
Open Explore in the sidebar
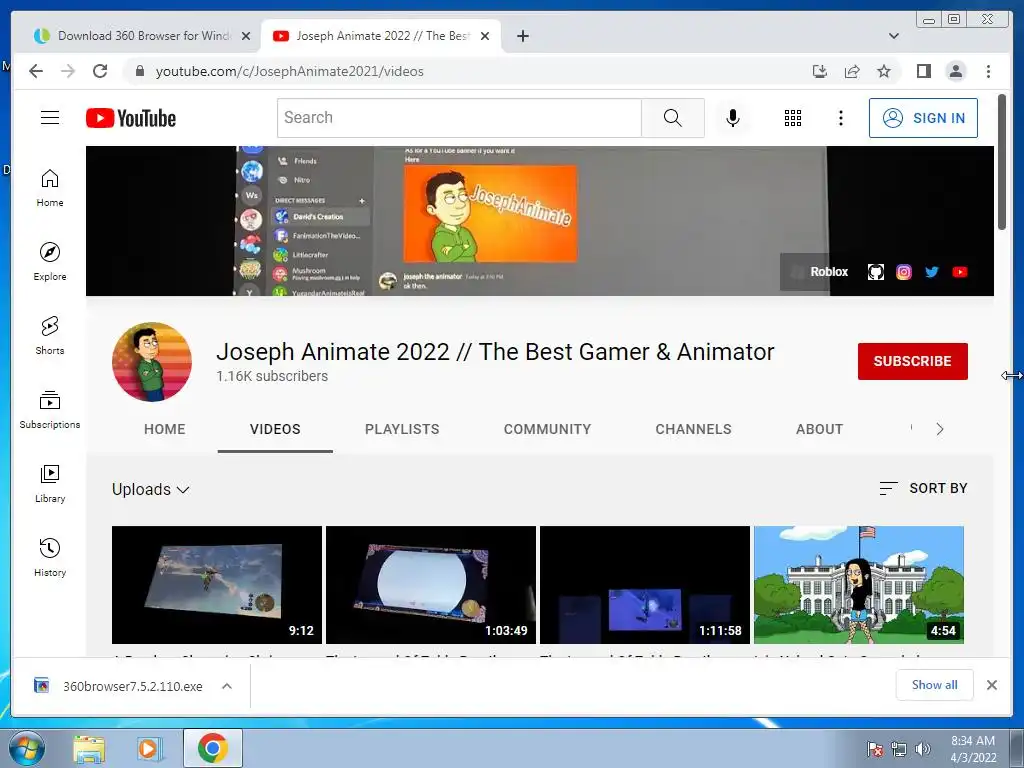[50, 261]
